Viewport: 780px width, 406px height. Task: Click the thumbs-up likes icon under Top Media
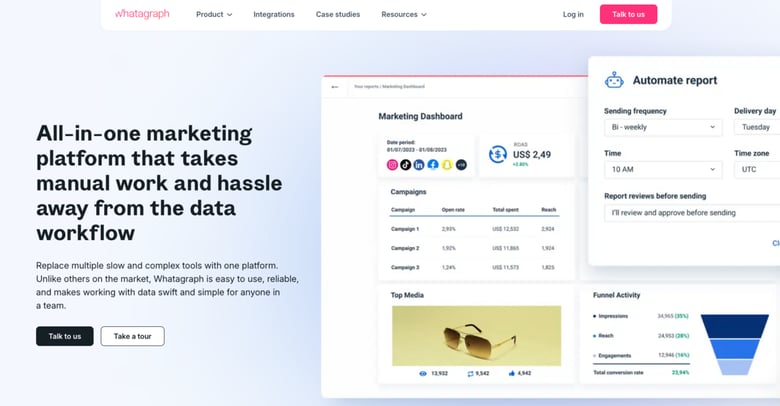pyautogui.click(x=512, y=373)
